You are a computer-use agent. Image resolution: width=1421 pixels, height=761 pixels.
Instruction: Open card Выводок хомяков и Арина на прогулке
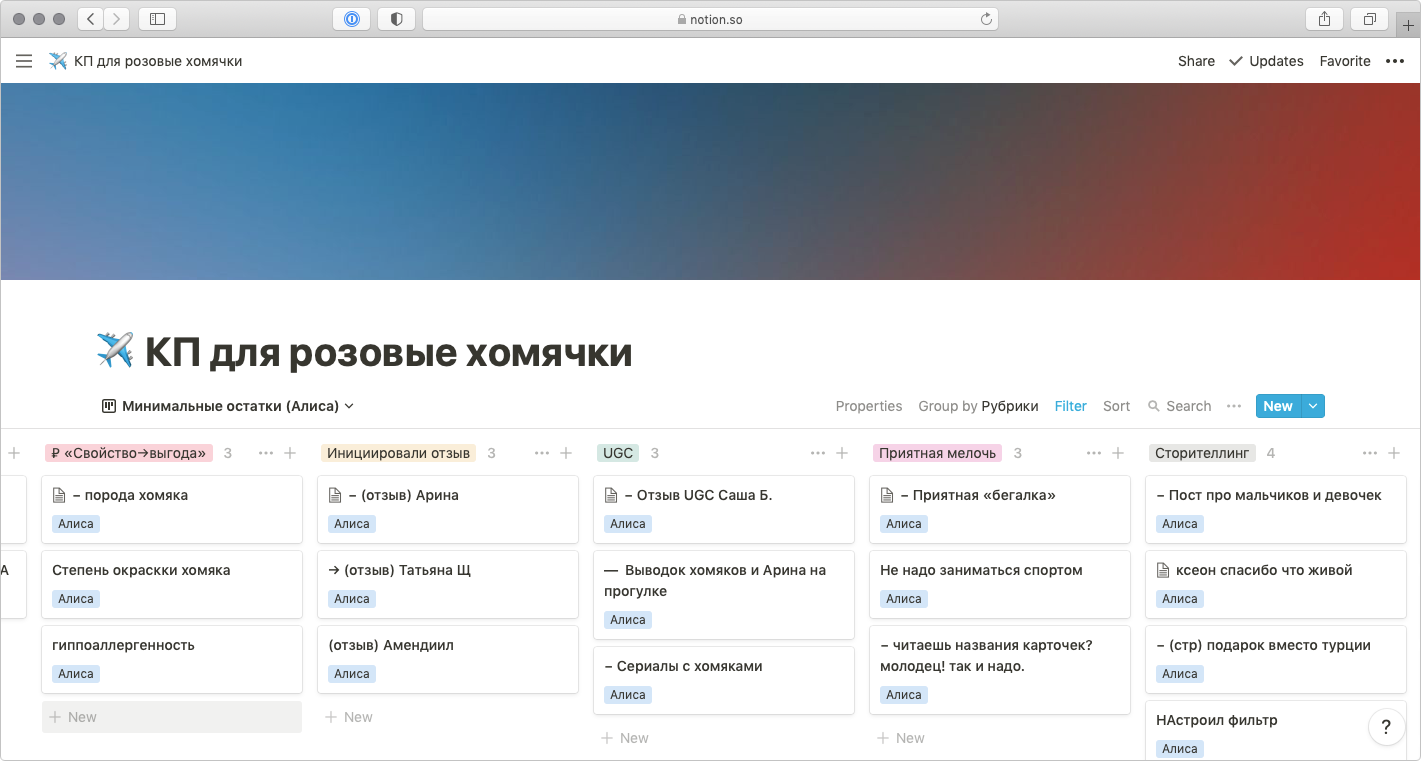point(724,595)
